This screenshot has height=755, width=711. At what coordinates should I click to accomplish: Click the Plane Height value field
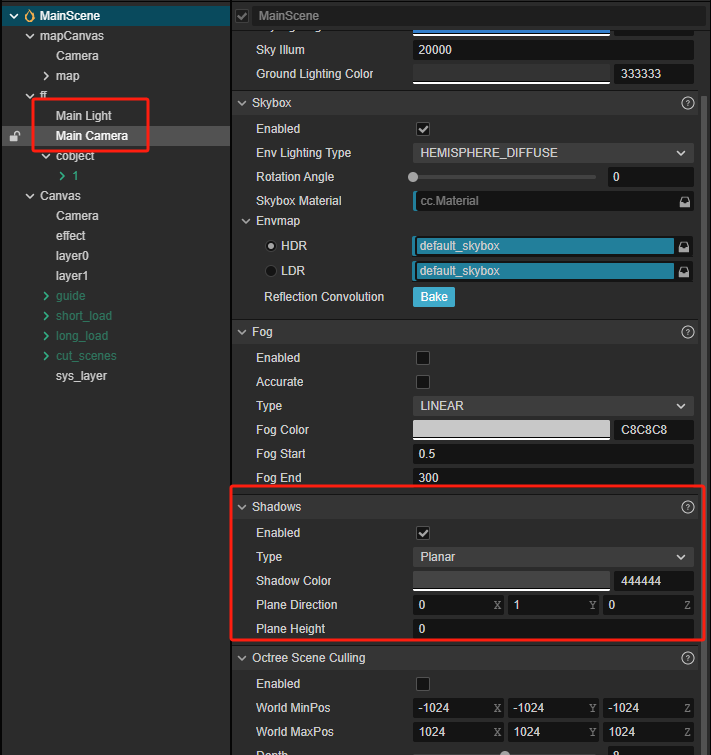tap(553, 629)
